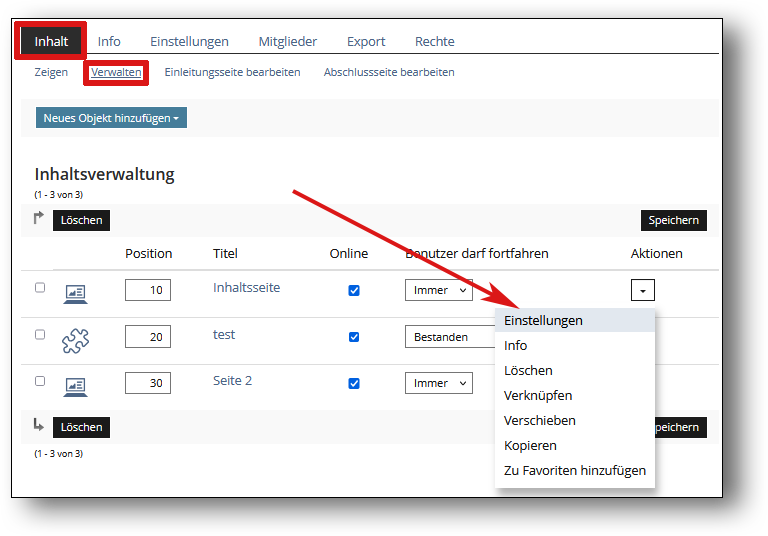Open the Immer dropdown for Seite 2
Image resolution: width=768 pixels, height=536 pixels.
pyautogui.click(x=438, y=383)
